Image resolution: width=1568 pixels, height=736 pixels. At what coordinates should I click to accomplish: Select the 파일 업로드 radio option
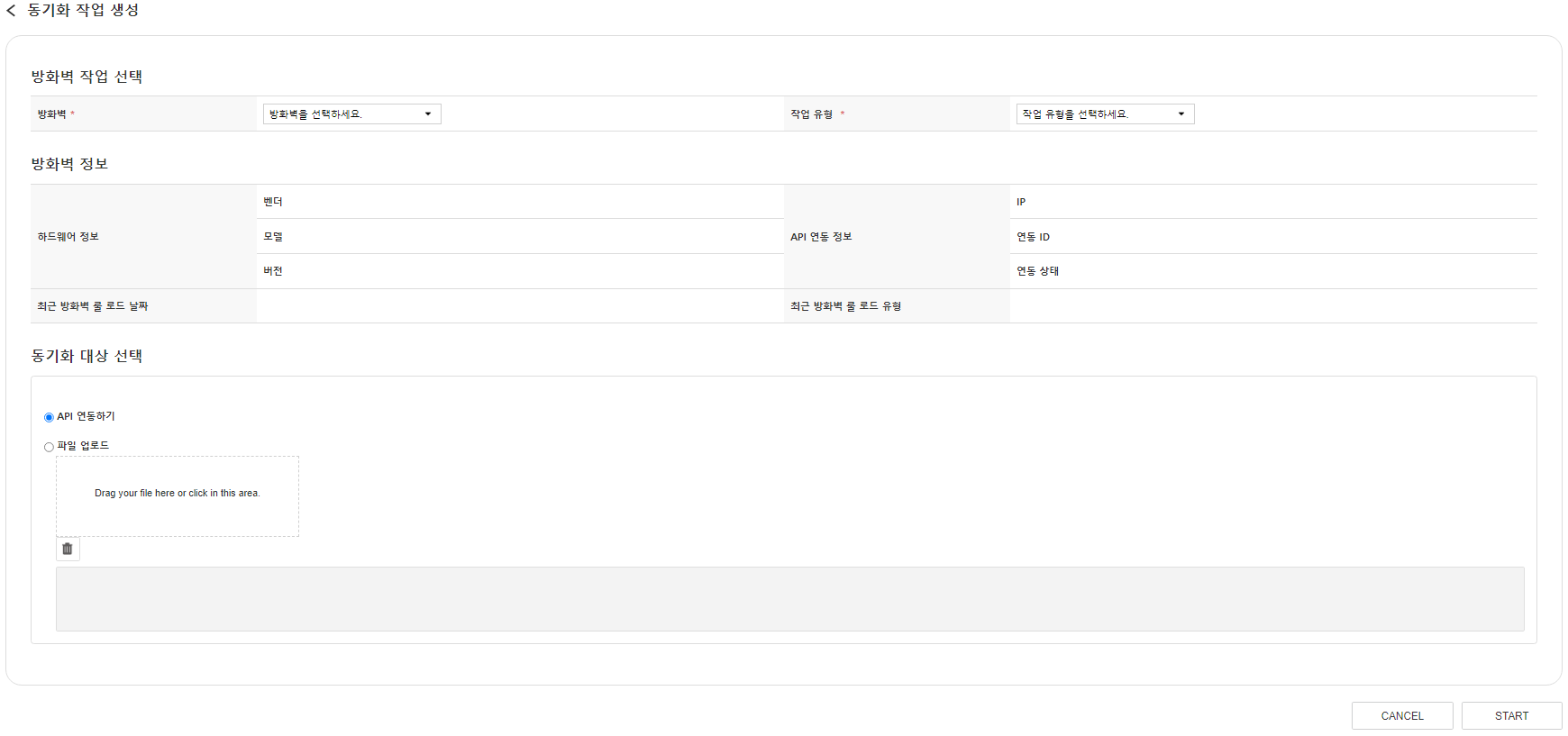tap(49, 447)
